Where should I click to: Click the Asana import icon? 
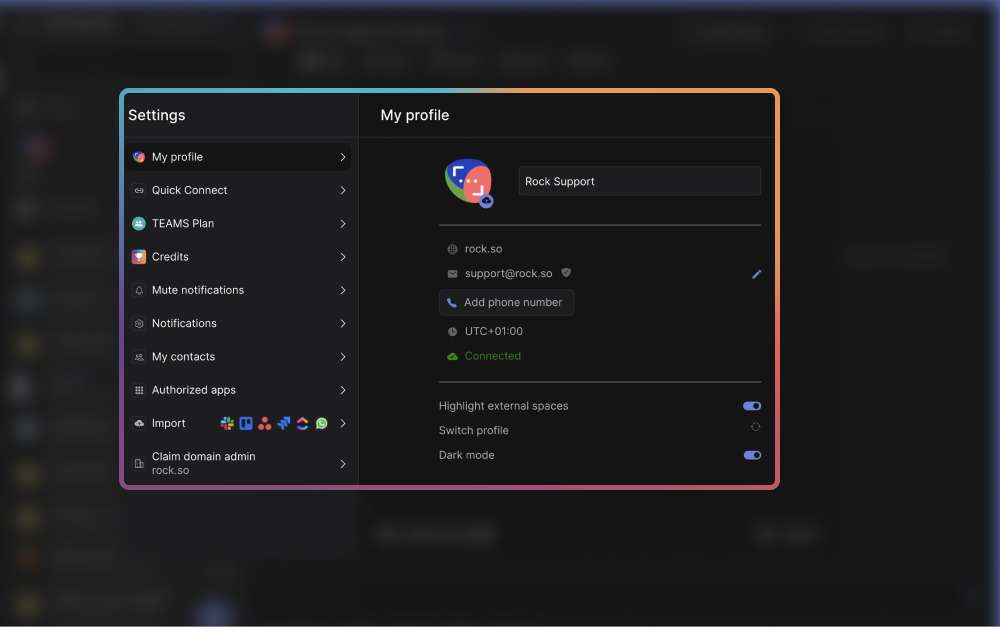[x=264, y=423]
